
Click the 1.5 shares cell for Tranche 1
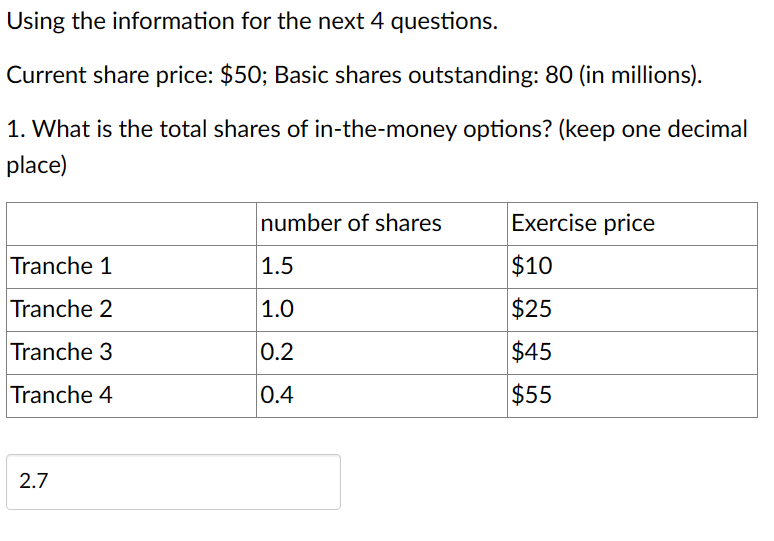(382, 267)
